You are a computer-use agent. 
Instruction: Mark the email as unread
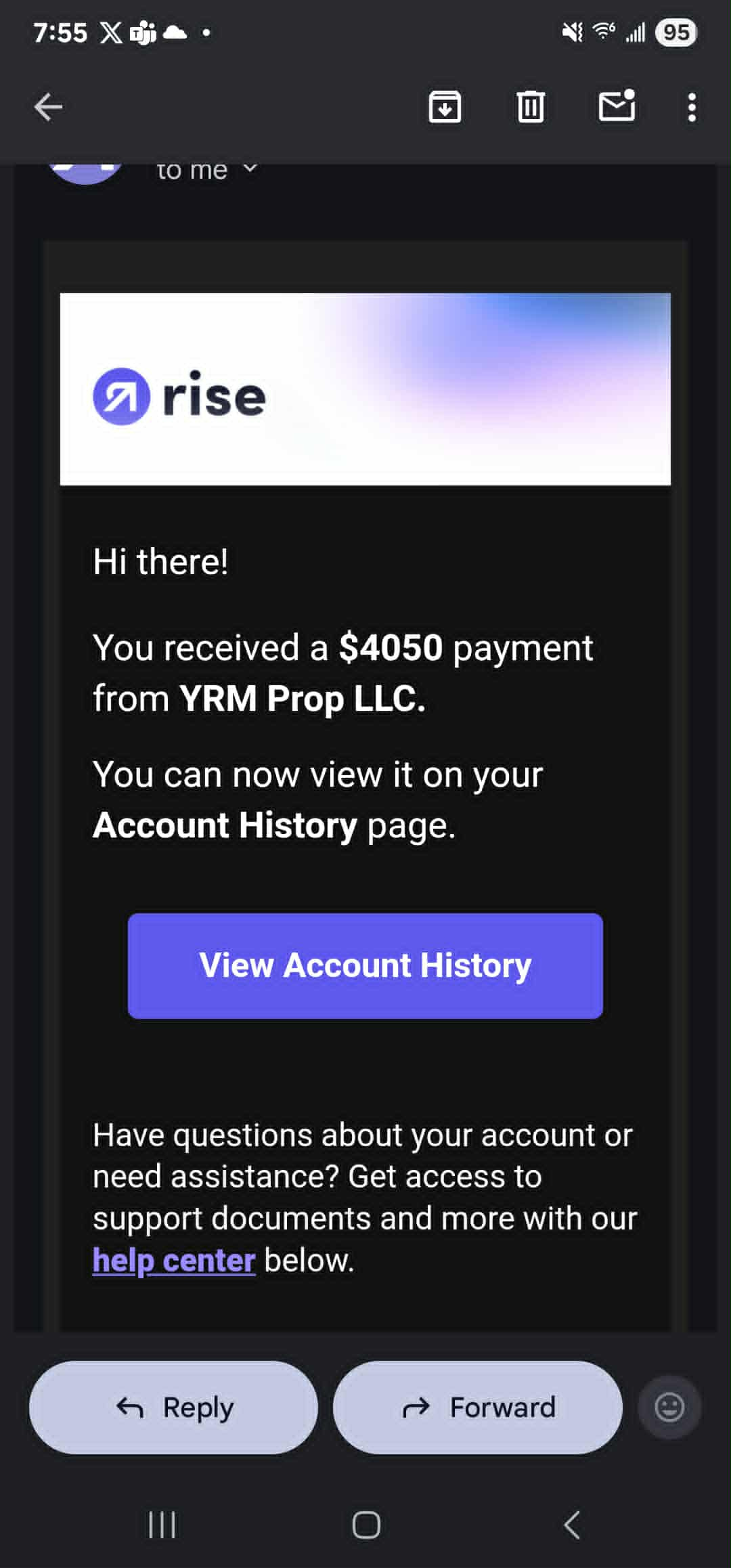(x=617, y=106)
